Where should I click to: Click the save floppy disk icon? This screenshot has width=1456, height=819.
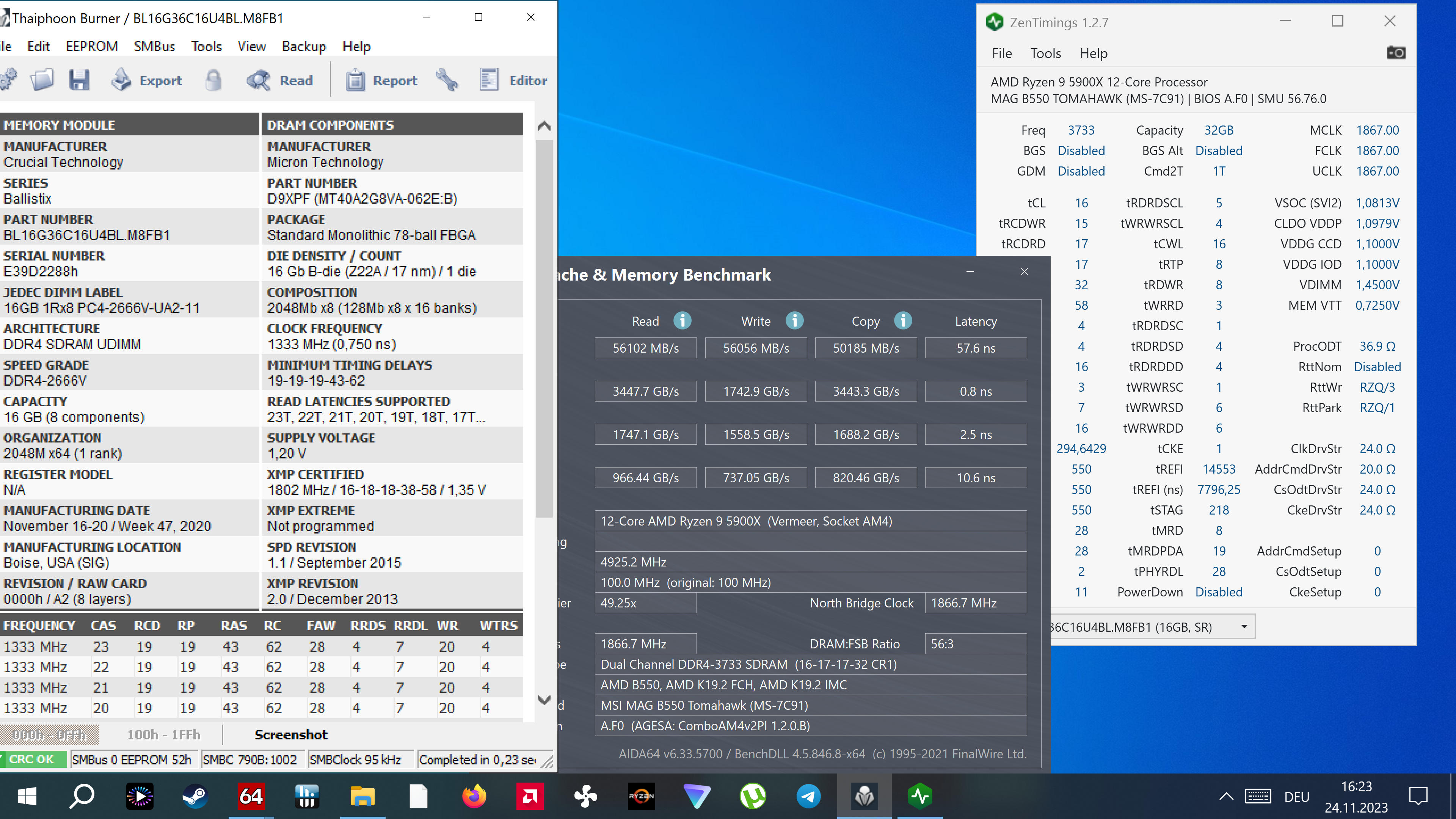[79, 81]
